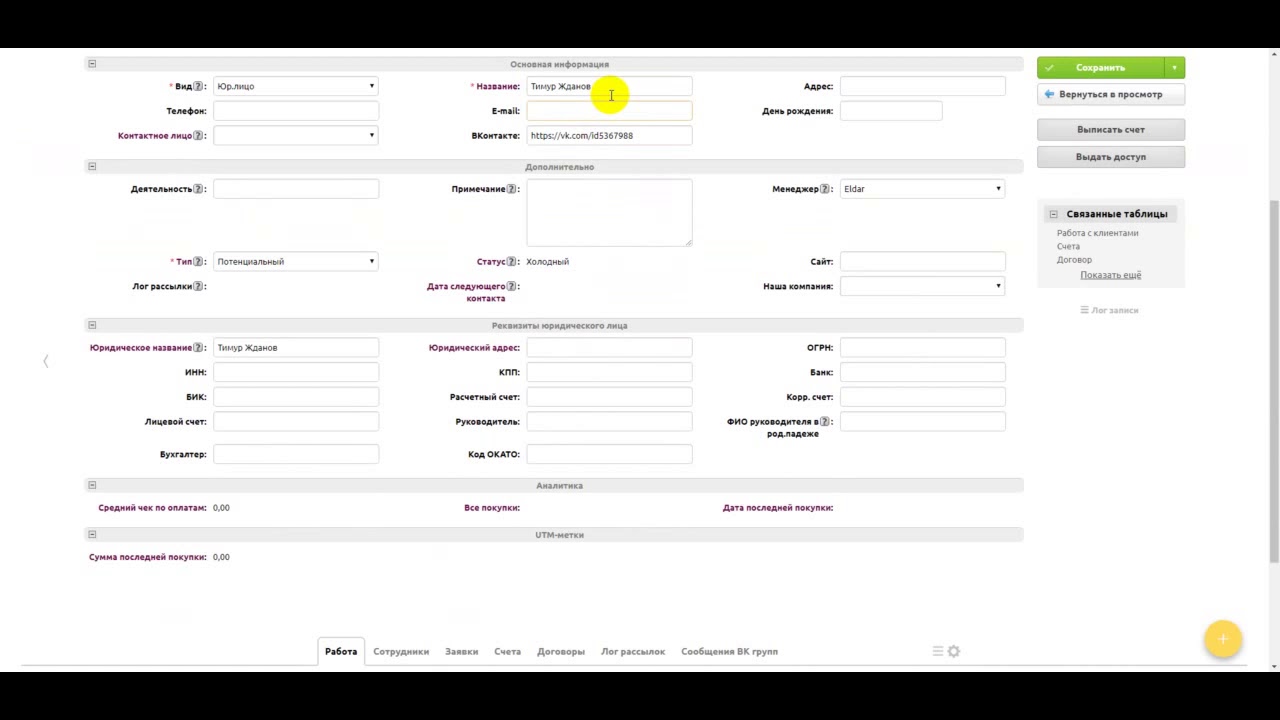Click Показать ещё link
The width and height of the screenshot is (1280, 720).
click(x=1111, y=275)
